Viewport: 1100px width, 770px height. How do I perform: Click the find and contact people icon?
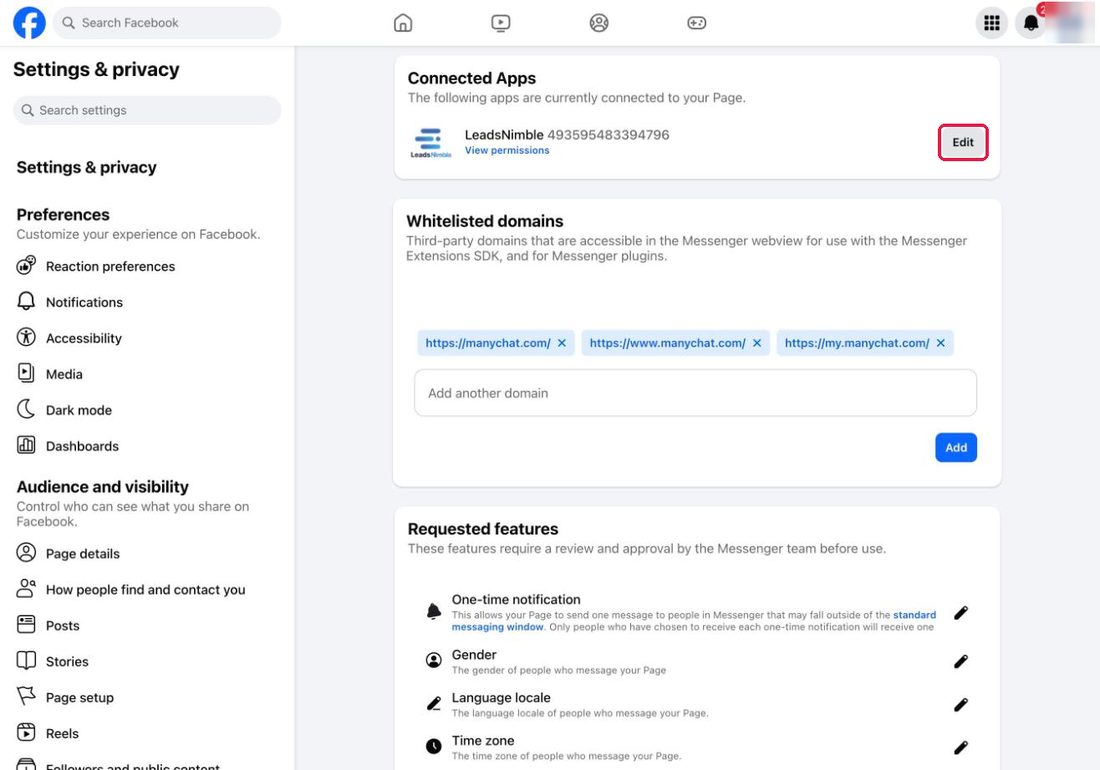coord(26,588)
